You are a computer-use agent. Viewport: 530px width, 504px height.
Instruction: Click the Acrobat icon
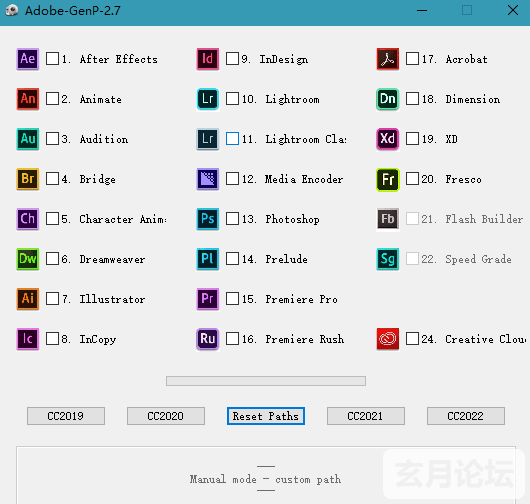click(x=388, y=59)
